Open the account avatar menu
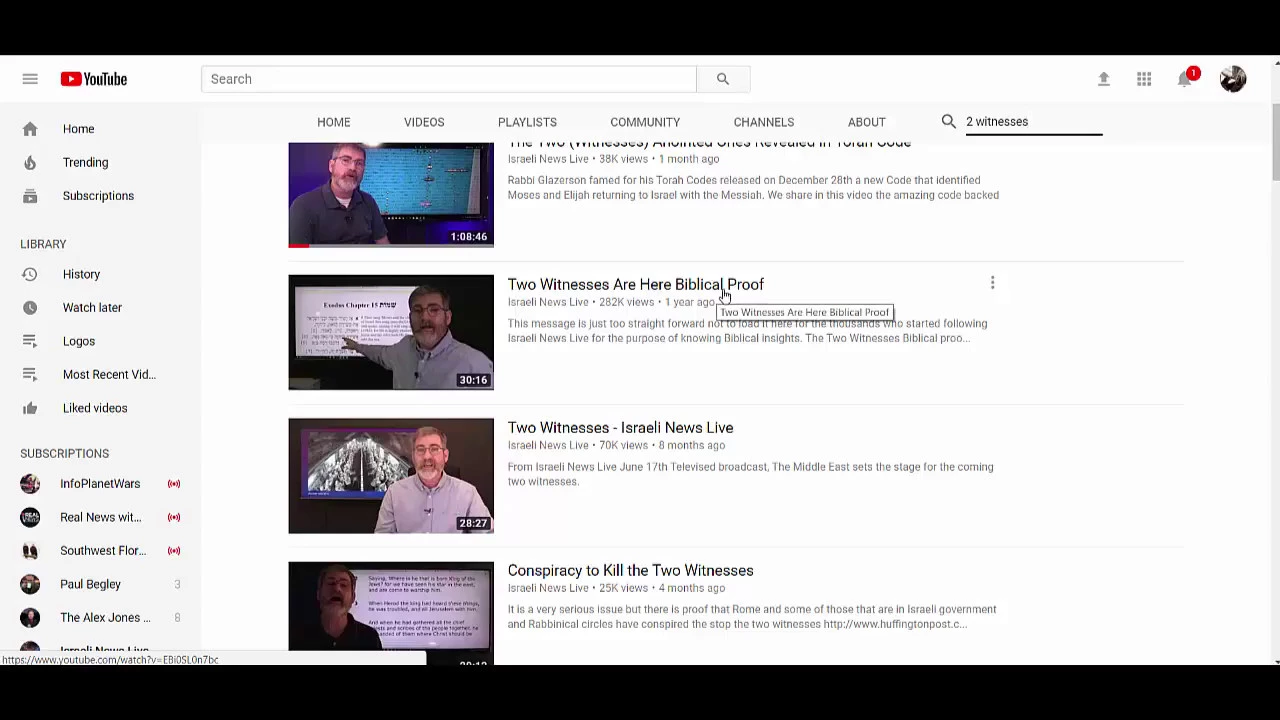1280x720 pixels. coord(1233,79)
